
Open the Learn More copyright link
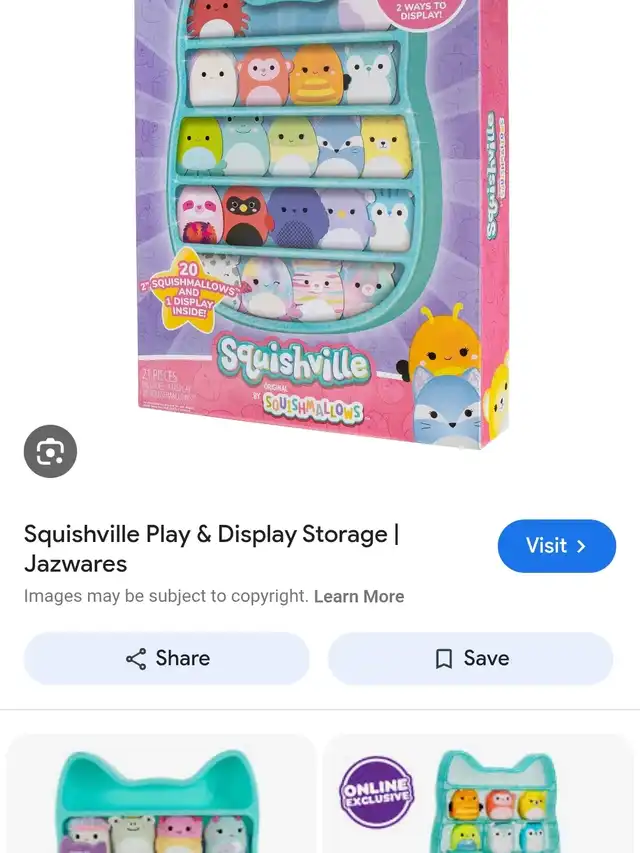(359, 596)
